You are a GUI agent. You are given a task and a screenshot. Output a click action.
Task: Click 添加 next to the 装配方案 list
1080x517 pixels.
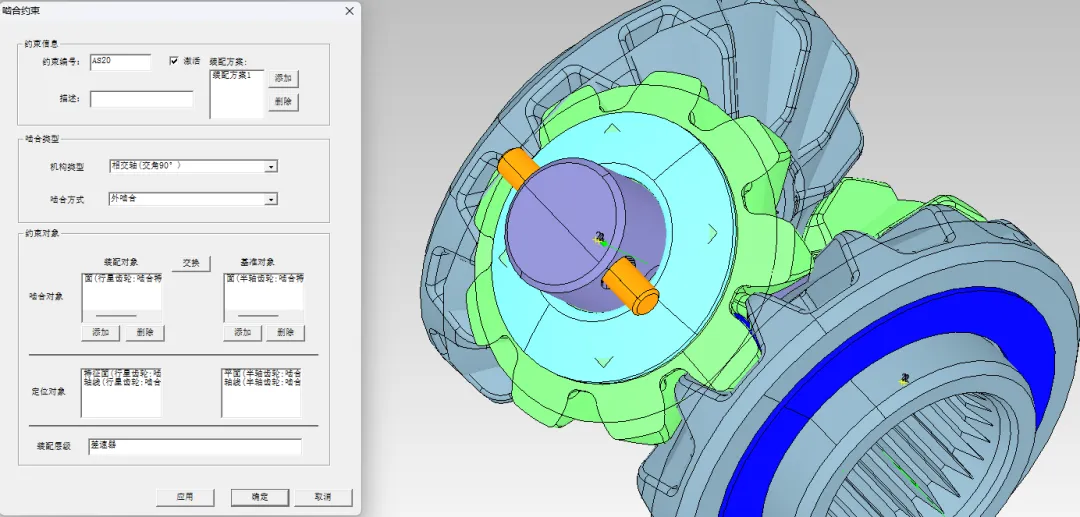point(283,79)
